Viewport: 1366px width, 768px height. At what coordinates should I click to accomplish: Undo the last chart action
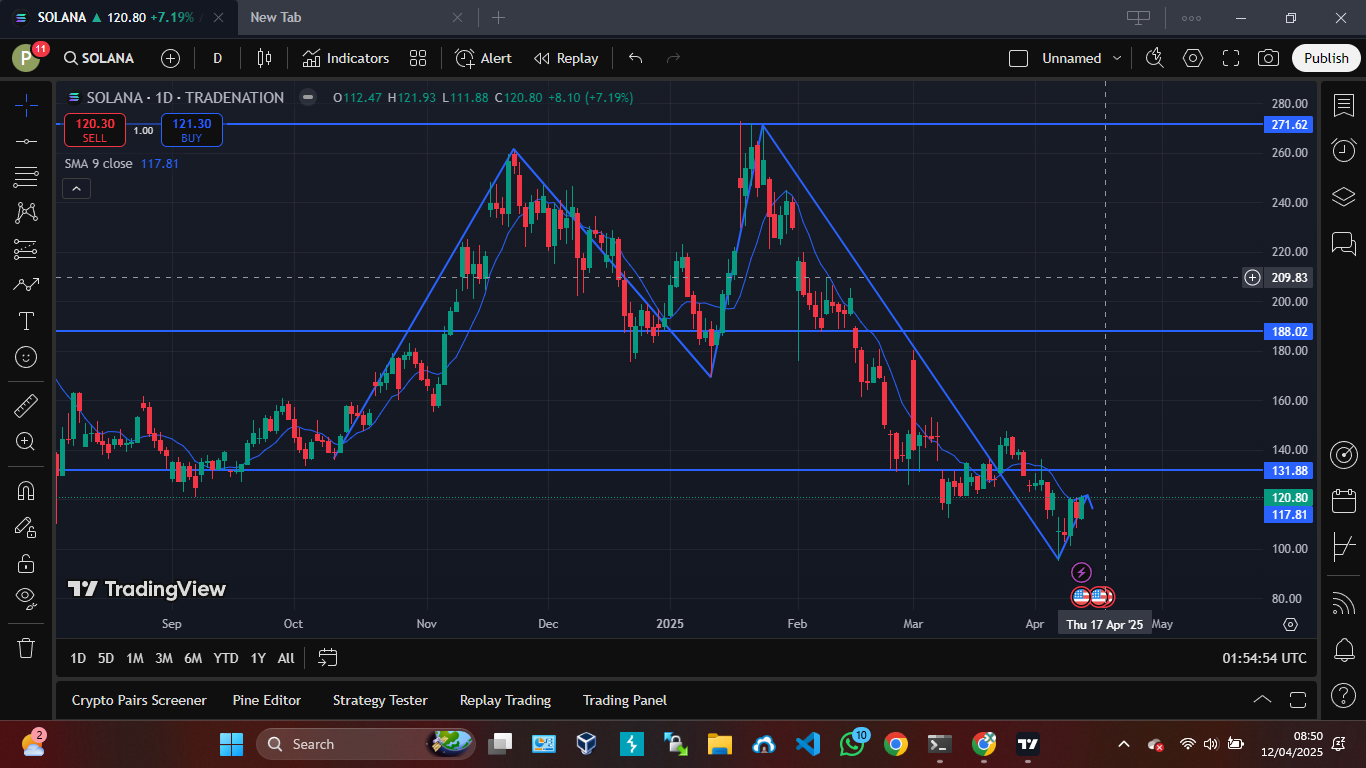[x=635, y=58]
